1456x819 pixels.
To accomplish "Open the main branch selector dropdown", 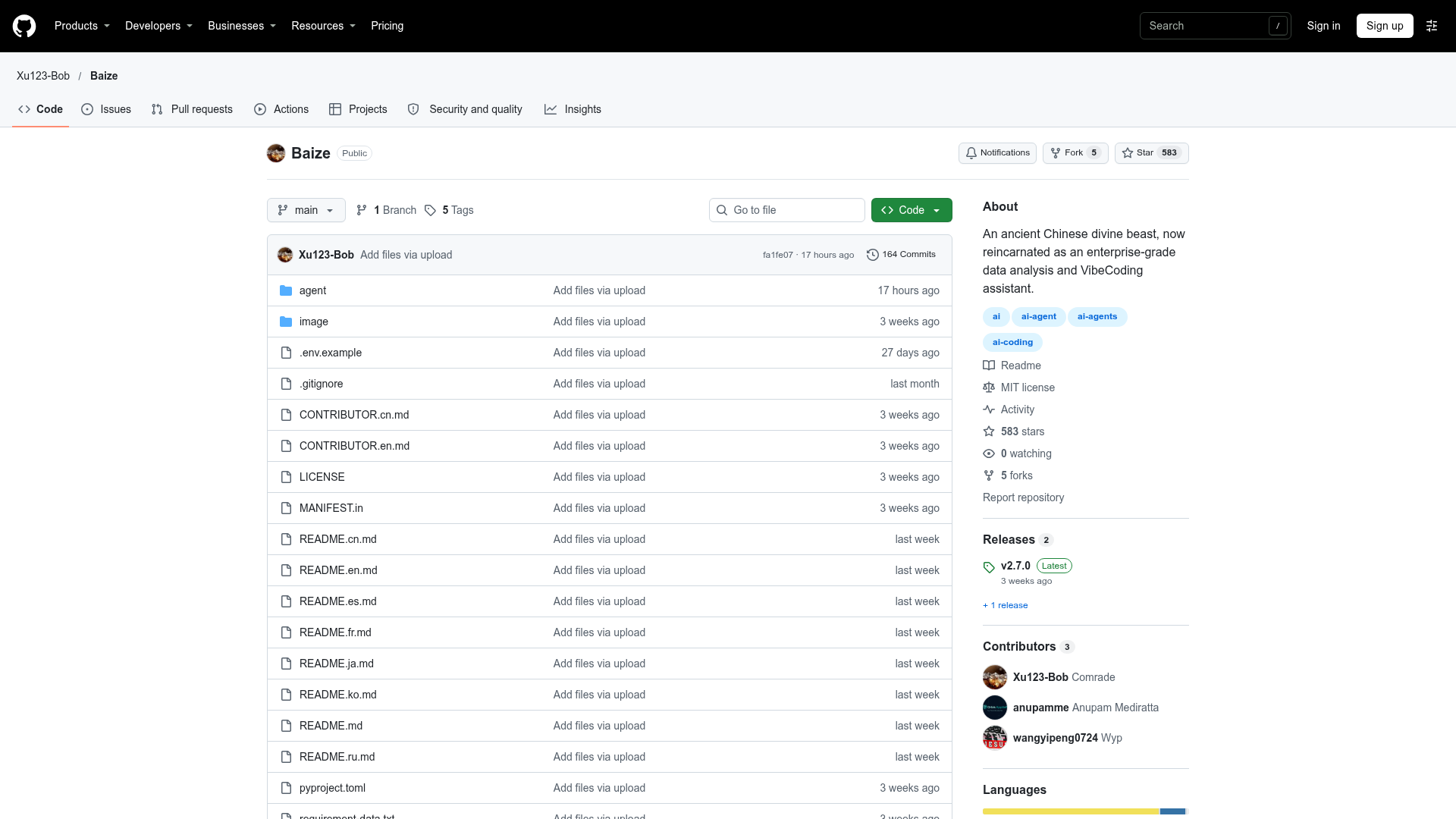I will [306, 210].
